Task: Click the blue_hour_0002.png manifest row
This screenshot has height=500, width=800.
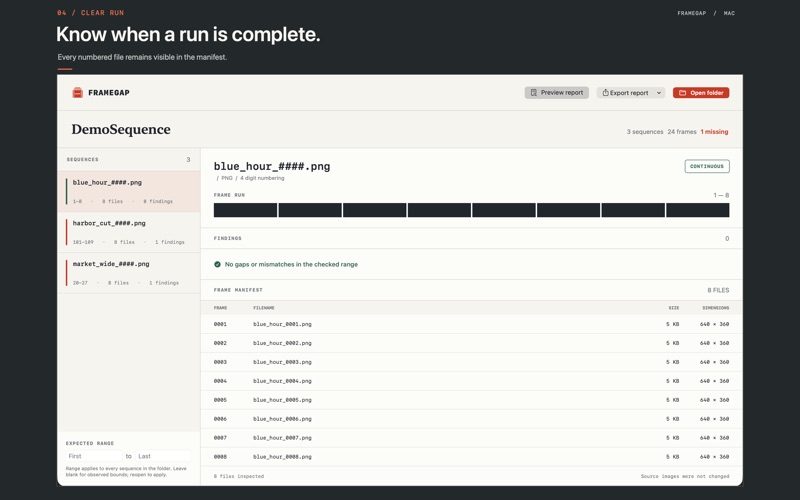Action: pos(471,343)
